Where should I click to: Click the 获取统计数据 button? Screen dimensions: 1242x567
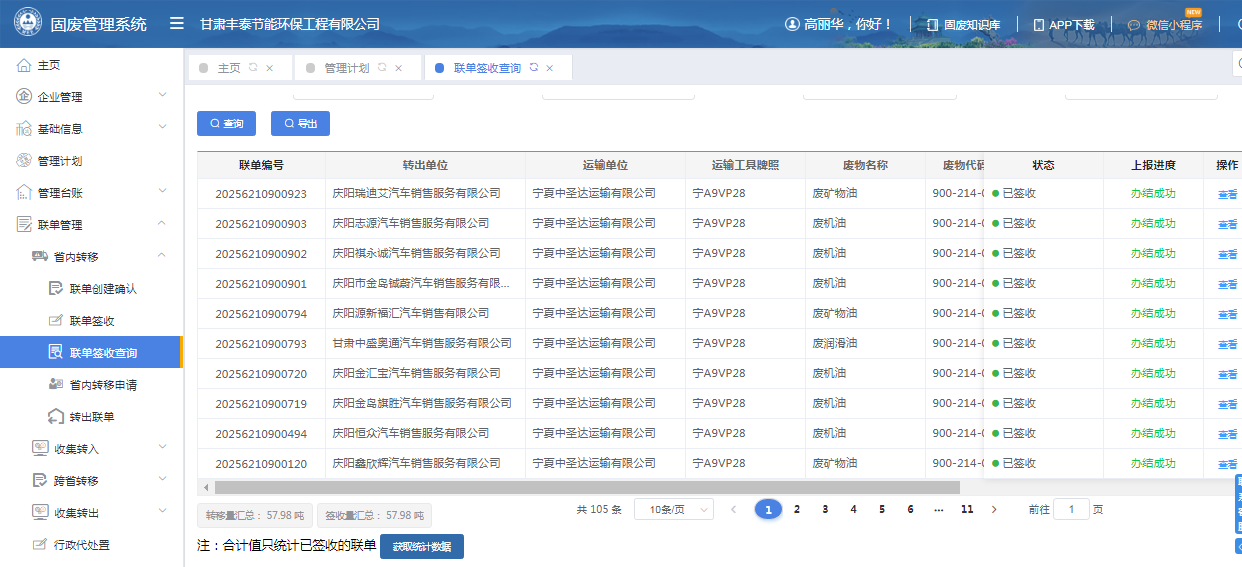[421, 546]
